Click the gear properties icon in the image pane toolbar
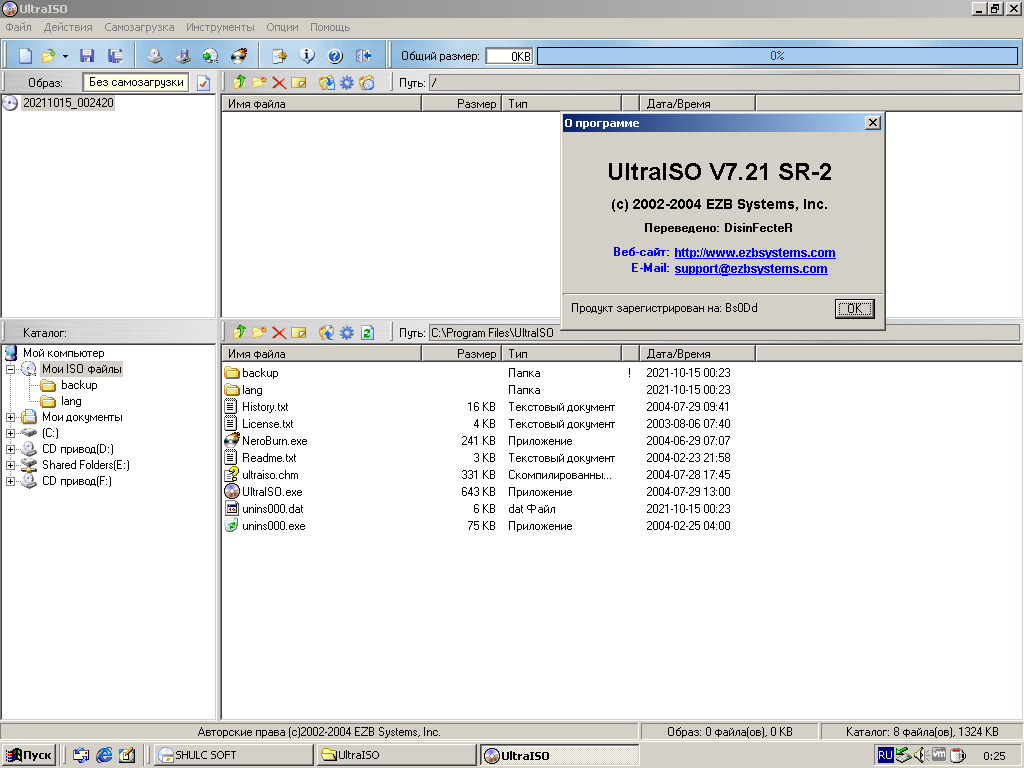This screenshot has height=768, width=1024. [346, 83]
